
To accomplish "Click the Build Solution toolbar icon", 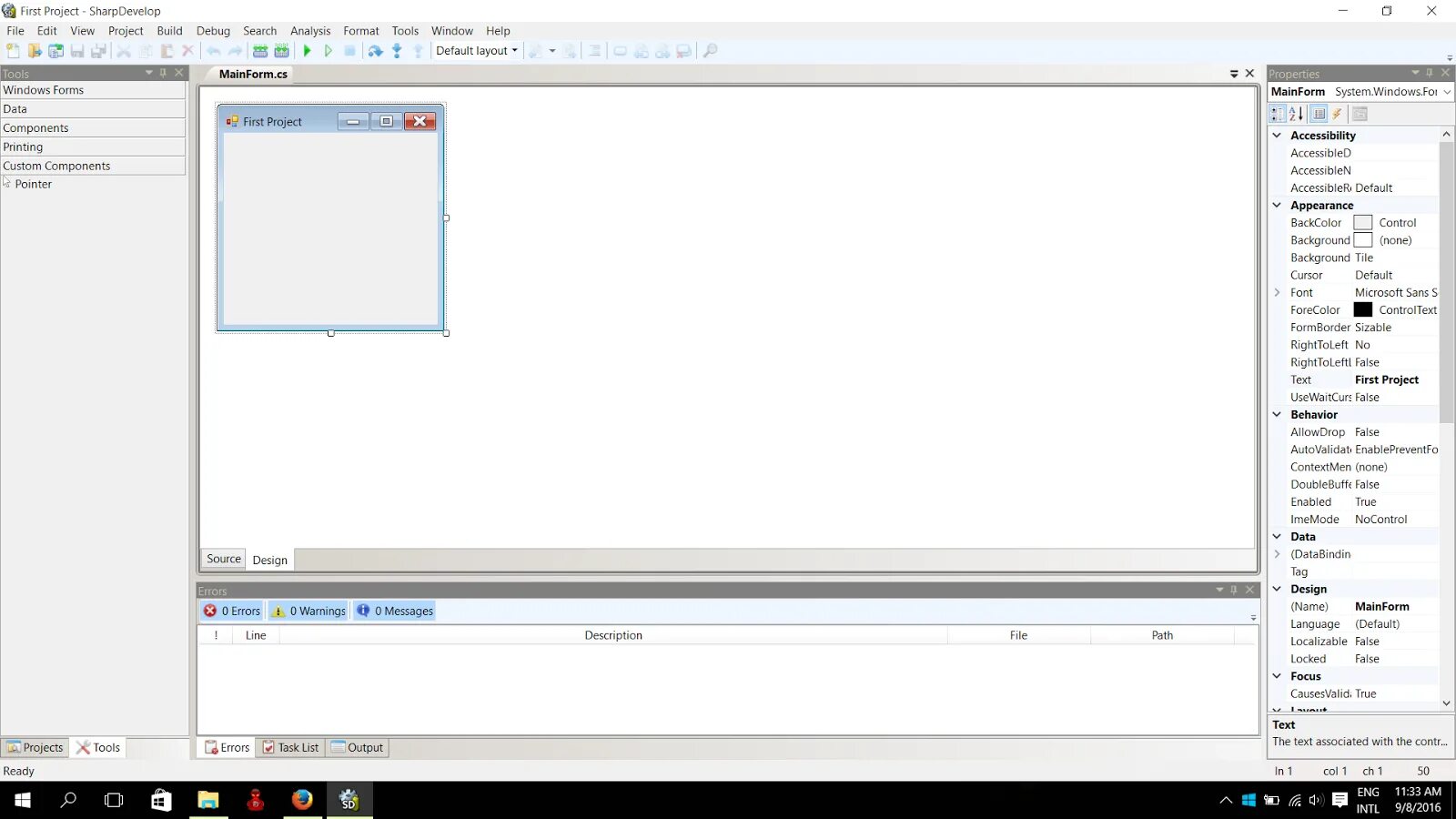I will pyautogui.click(x=260, y=51).
